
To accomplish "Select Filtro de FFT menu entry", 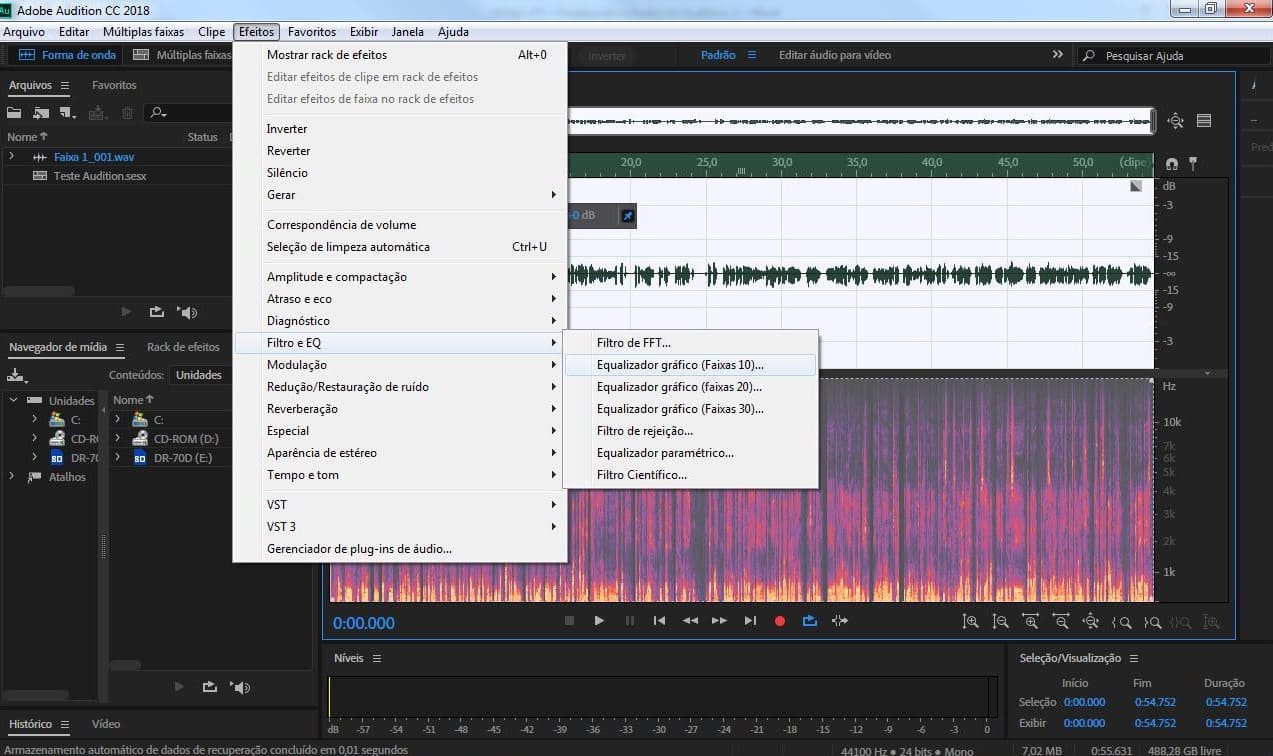I will [x=691, y=343].
